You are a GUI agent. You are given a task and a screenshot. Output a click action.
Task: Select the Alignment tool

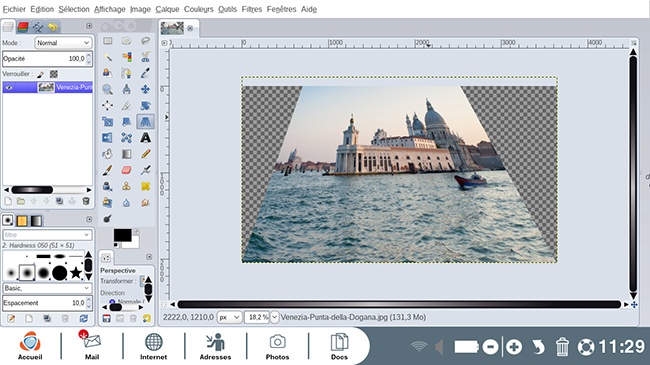(108, 105)
